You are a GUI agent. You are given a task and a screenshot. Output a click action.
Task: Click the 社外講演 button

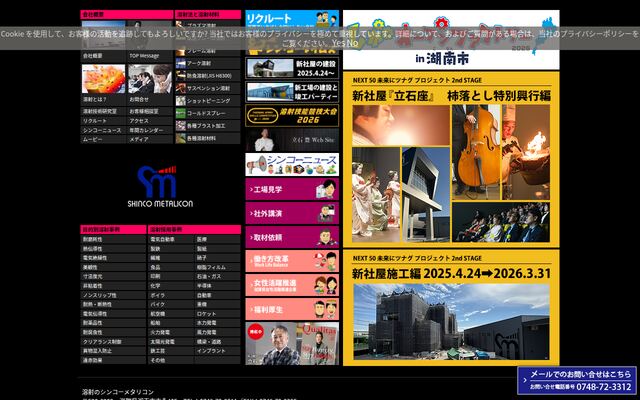(x=292, y=213)
